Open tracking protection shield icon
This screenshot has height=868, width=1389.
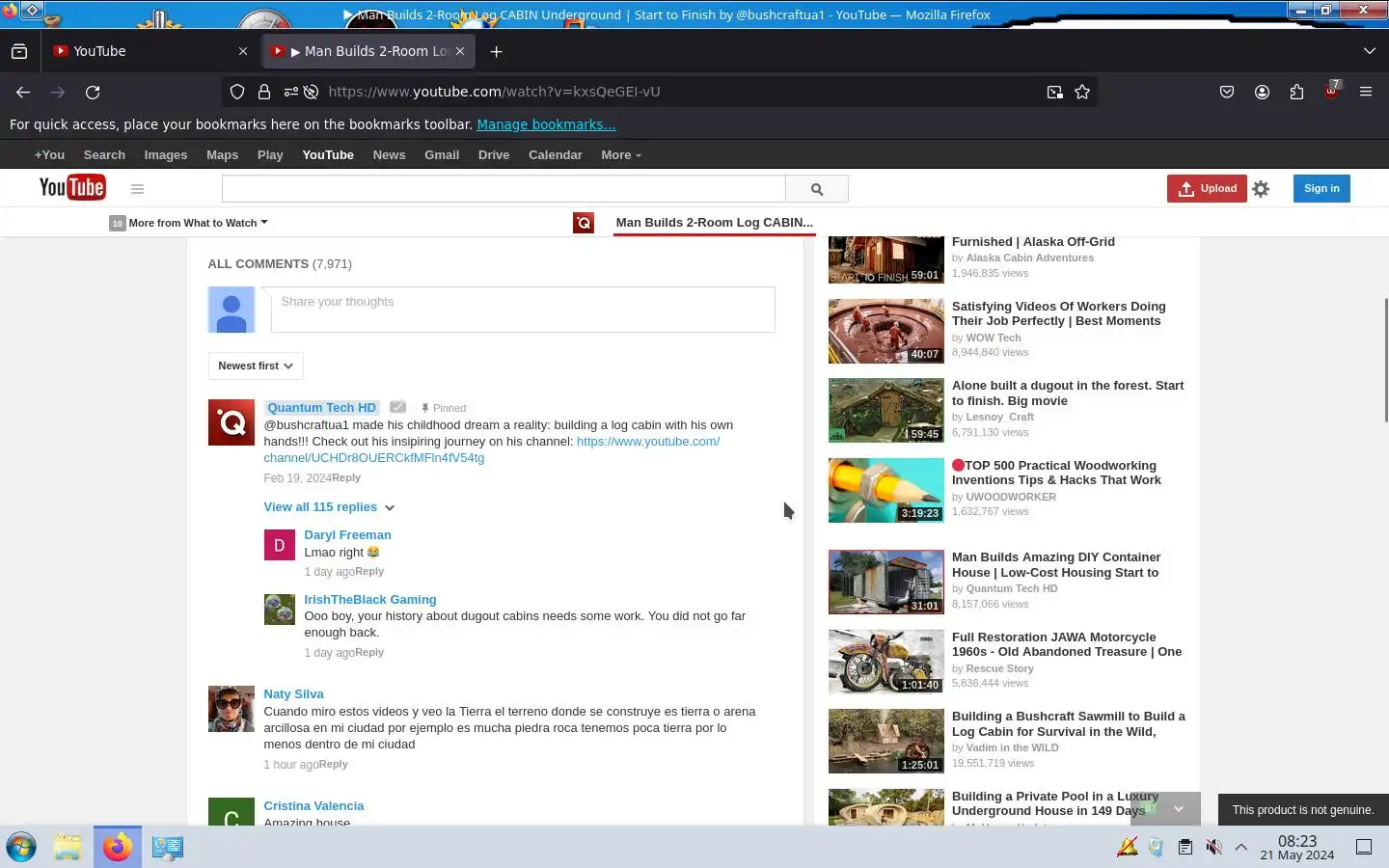[x=237, y=92]
